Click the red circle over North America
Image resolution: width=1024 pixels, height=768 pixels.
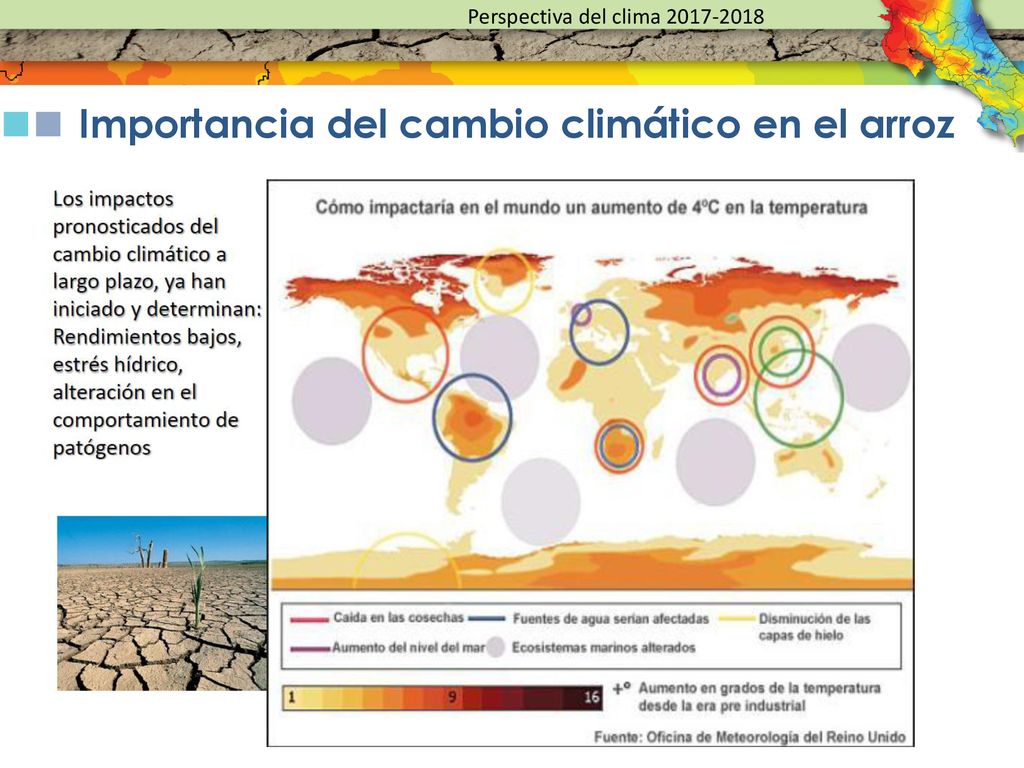405,355
